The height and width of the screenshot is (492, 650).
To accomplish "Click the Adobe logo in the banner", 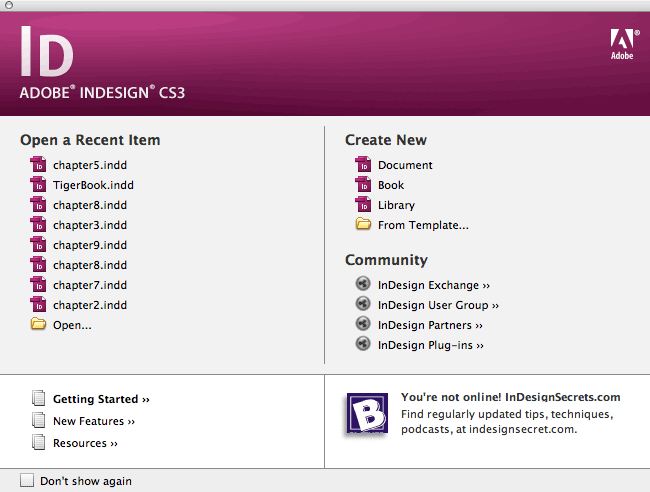I will coord(624,44).
